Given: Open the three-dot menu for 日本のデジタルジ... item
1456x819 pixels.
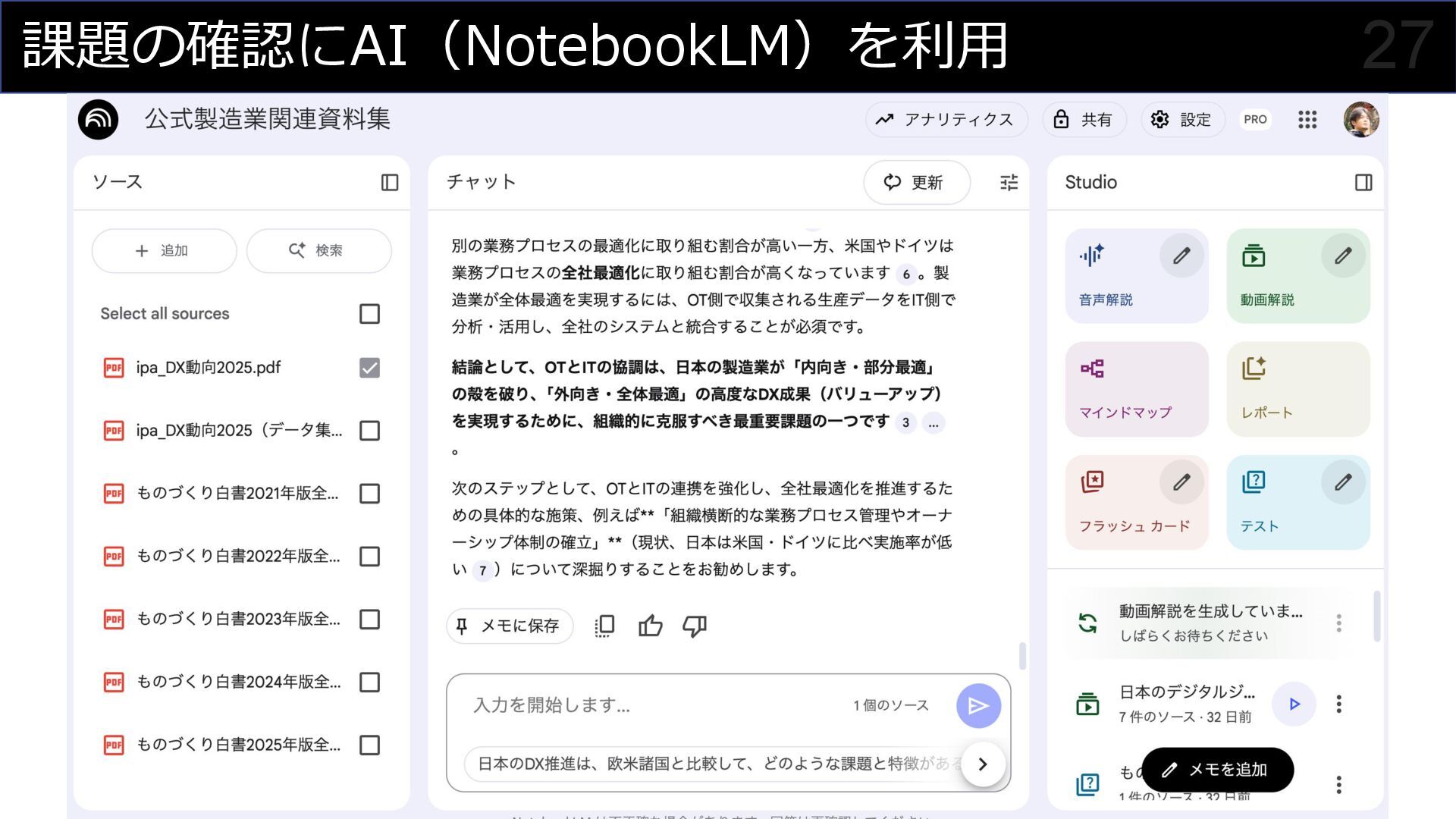Looking at the screenshot, I should pos(1338,704).
